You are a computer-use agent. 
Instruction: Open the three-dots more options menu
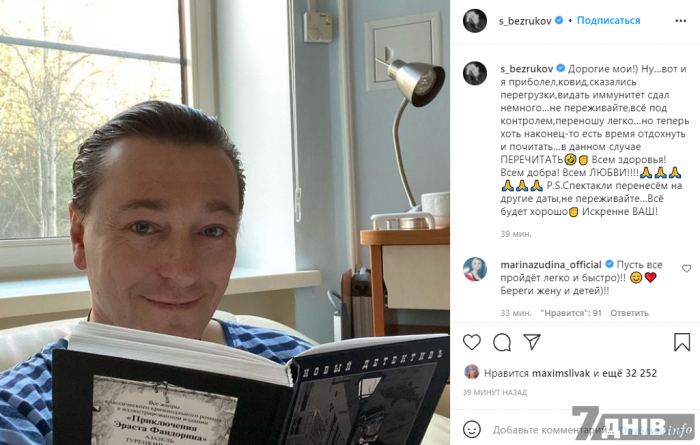[680, 21]
